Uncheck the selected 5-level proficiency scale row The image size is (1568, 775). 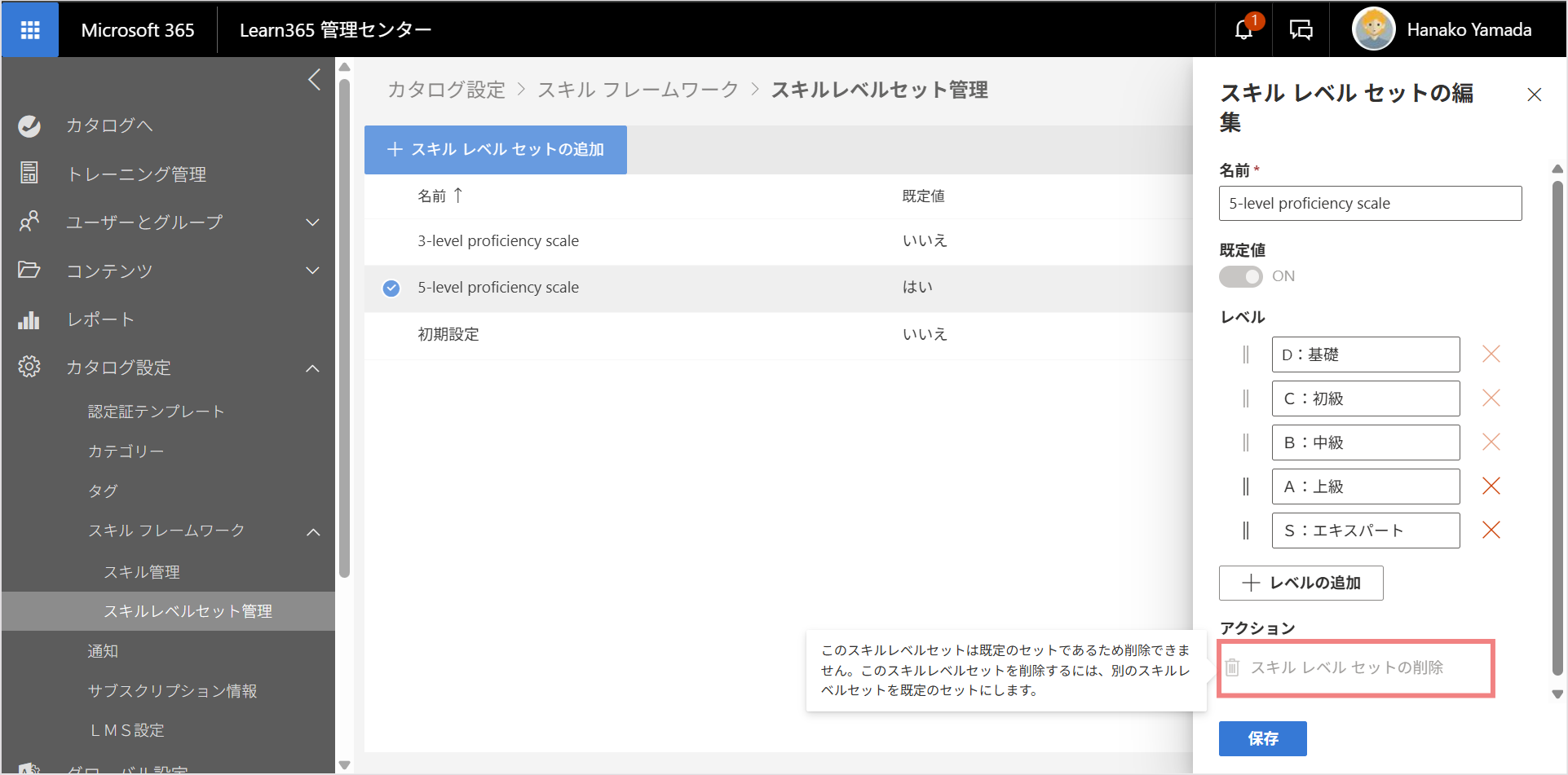coord(391,288)
